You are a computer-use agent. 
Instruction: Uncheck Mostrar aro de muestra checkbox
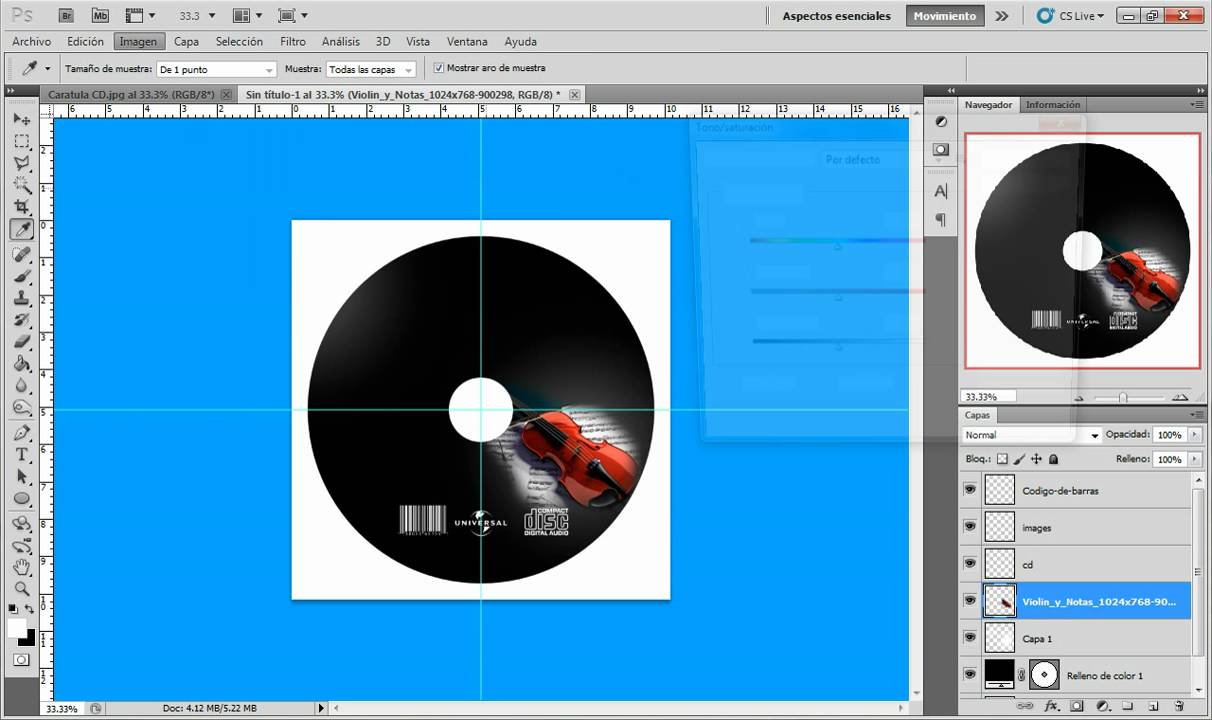(438, 68)
